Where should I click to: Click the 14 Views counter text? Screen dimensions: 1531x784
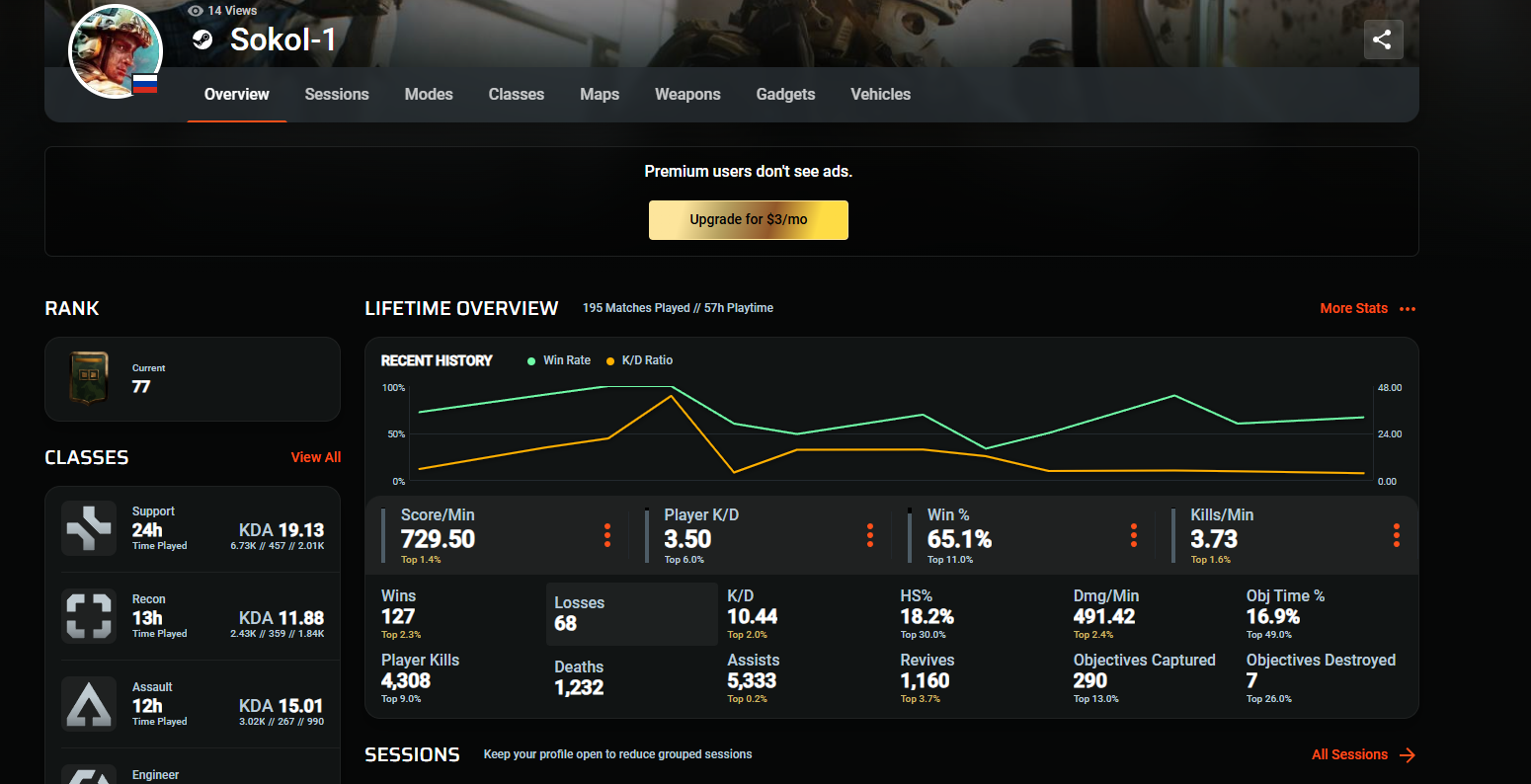pyautogui.click(x=232, y=11)
